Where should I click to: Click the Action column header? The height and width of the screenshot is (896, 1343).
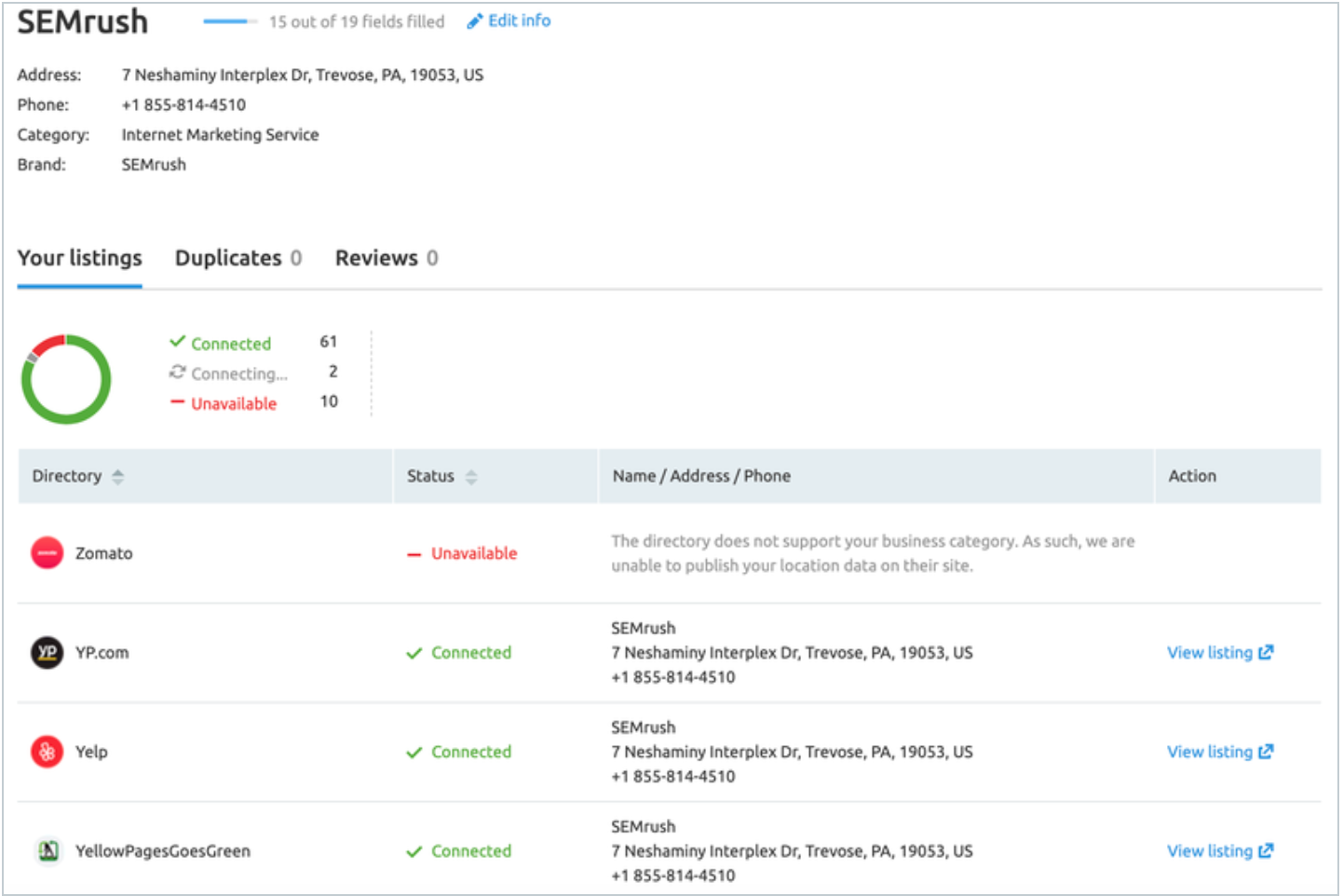pyautogui.click(x=1192, y=476)
